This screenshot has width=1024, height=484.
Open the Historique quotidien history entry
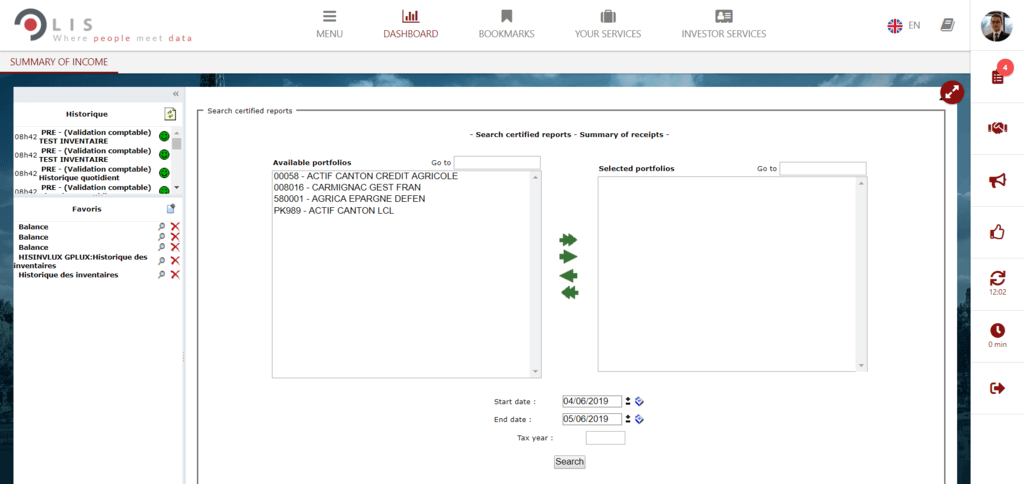(x=95, y=173)
